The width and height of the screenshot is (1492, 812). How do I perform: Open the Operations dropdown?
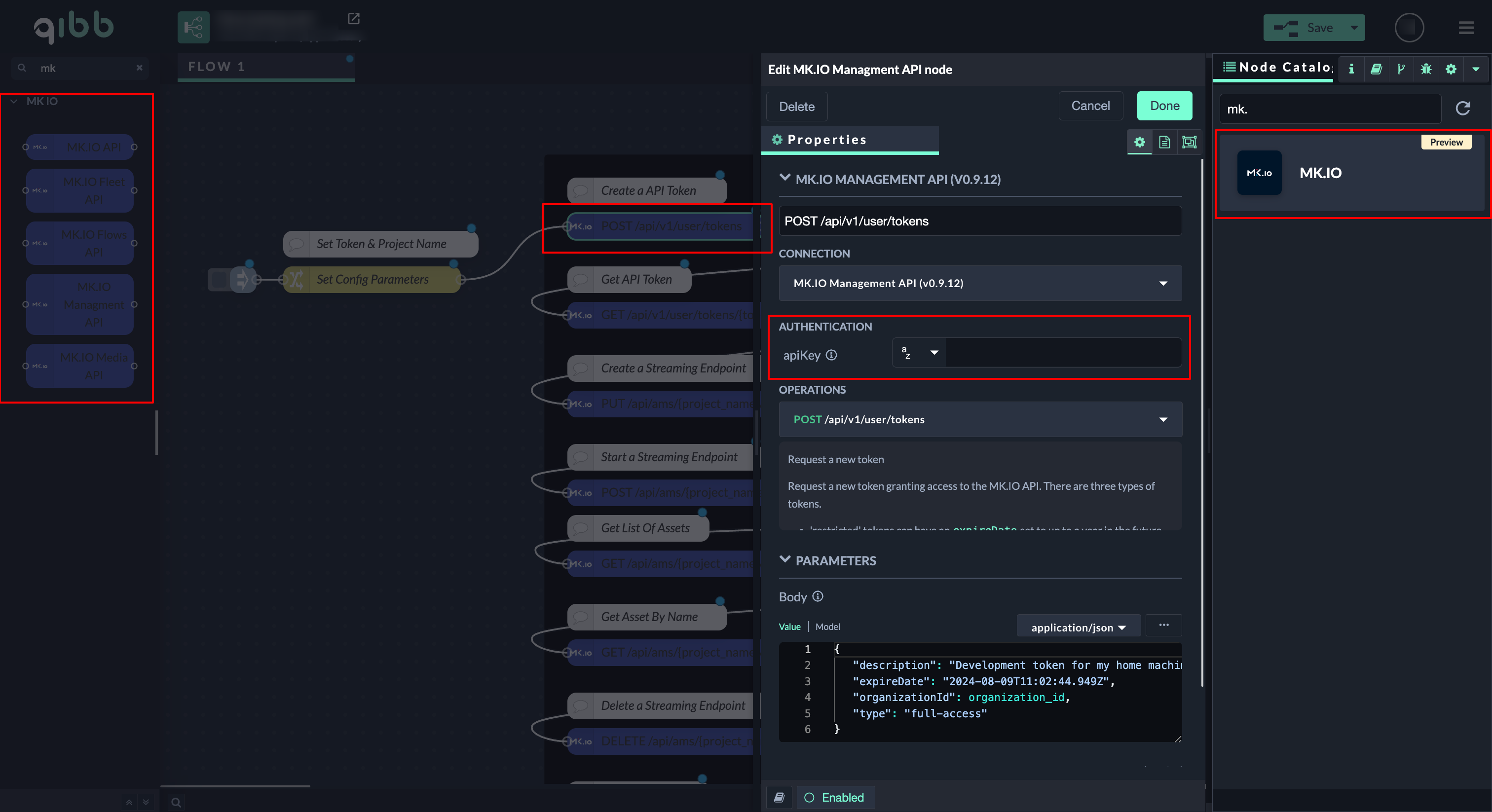[x=980, y=419]
